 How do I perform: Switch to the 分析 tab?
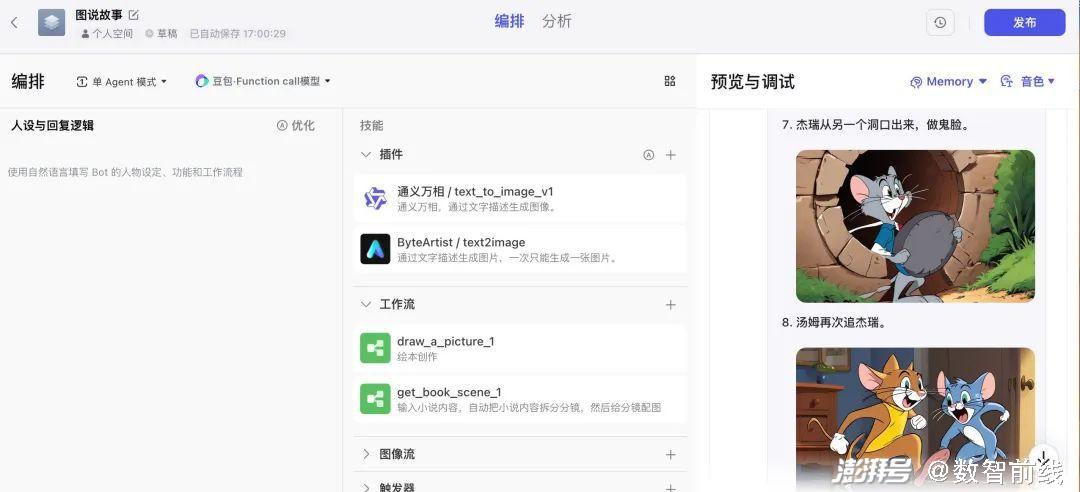point(557,21)
